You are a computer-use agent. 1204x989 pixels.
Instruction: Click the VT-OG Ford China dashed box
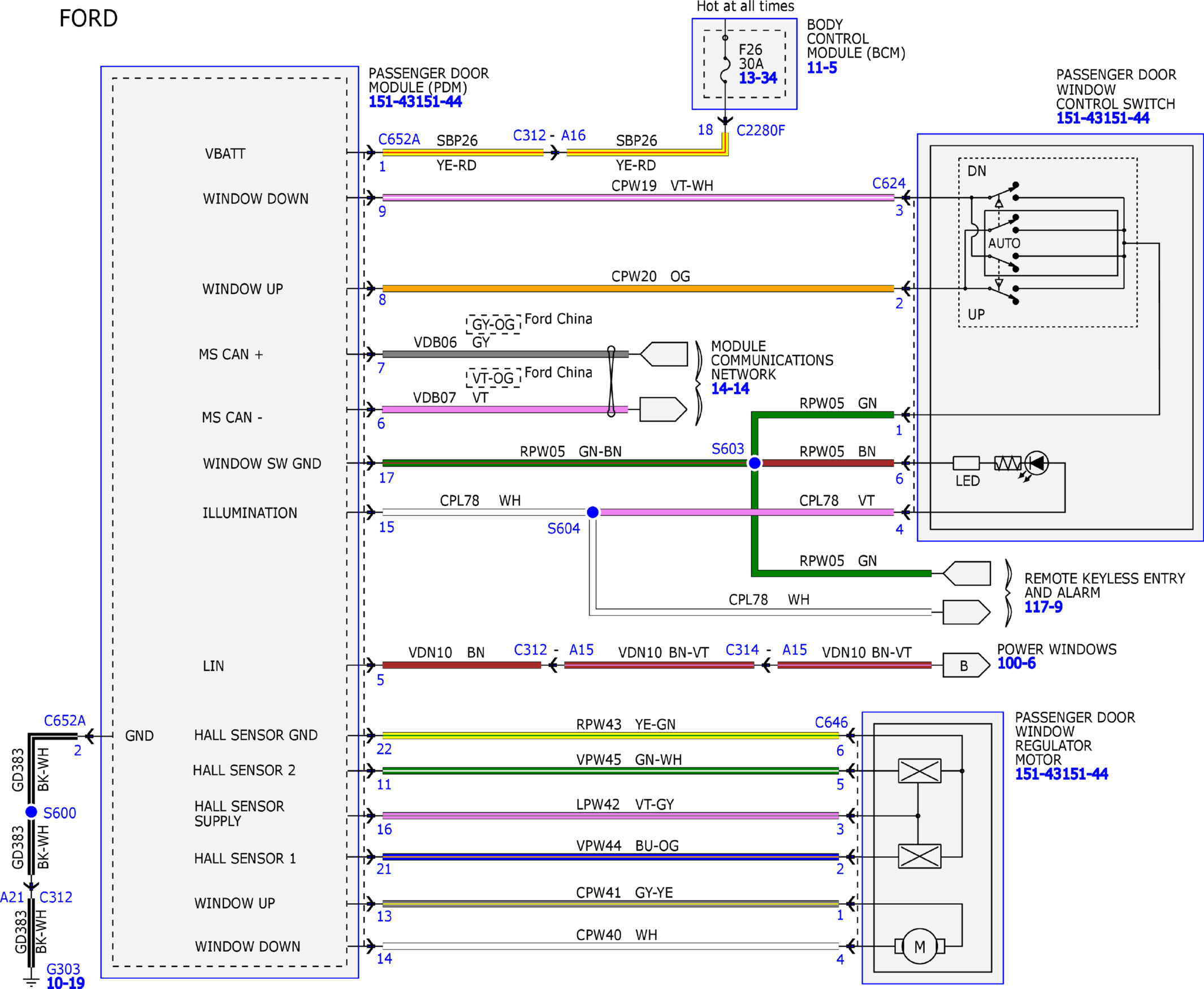click(493, 378)
